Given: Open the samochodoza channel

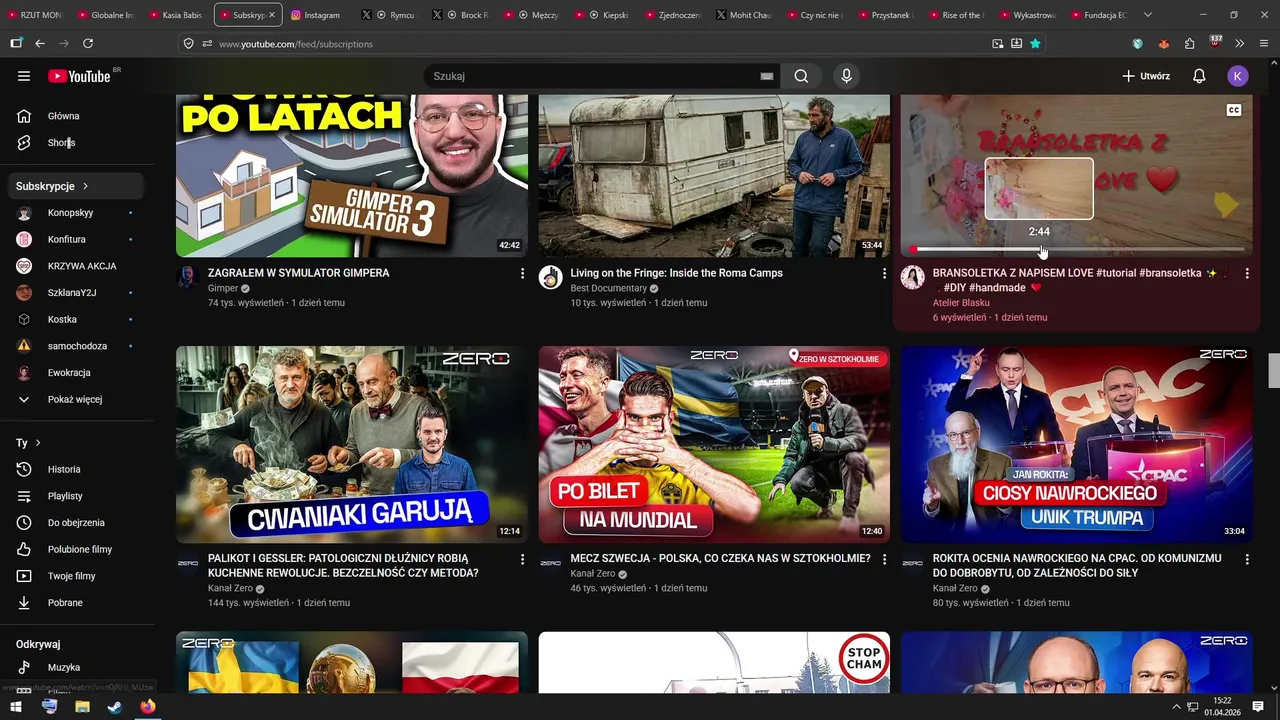Looking at the screenshot, I should [x=77, y=346].
